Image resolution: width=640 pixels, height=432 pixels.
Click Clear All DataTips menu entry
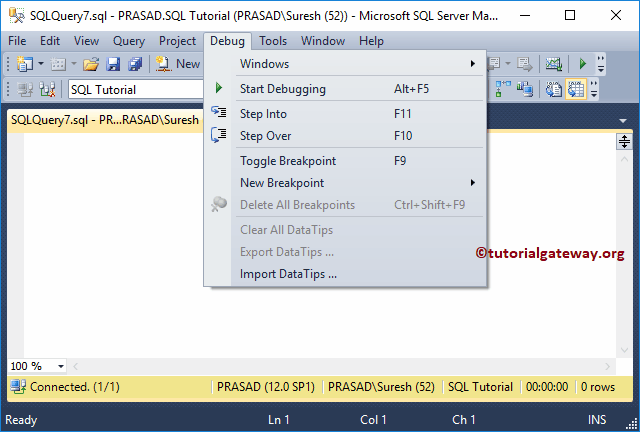click(x=345, y=229)
